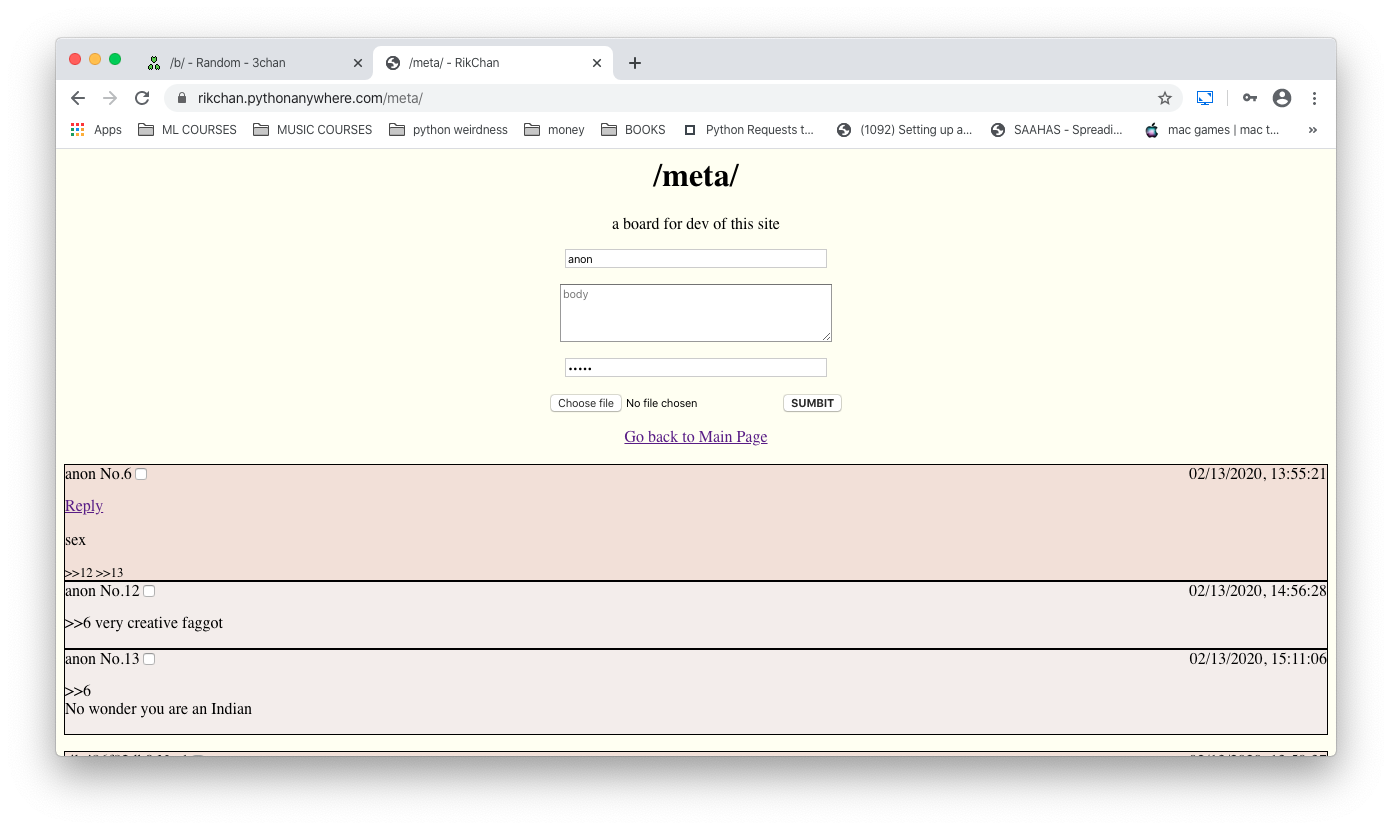
Task: Click into the body text area
Action: click(695, 313)
